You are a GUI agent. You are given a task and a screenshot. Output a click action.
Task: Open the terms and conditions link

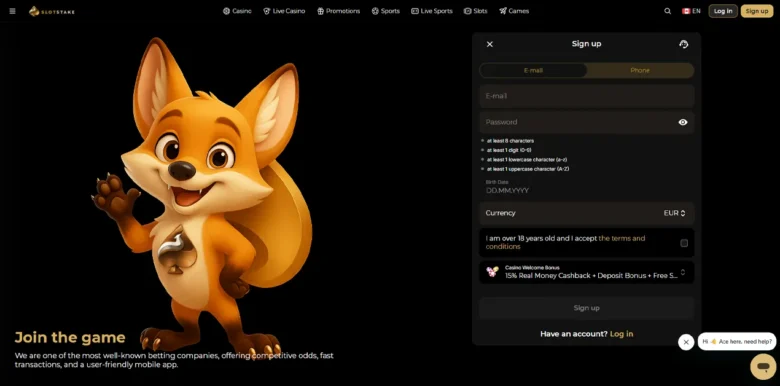pos(566,242)
